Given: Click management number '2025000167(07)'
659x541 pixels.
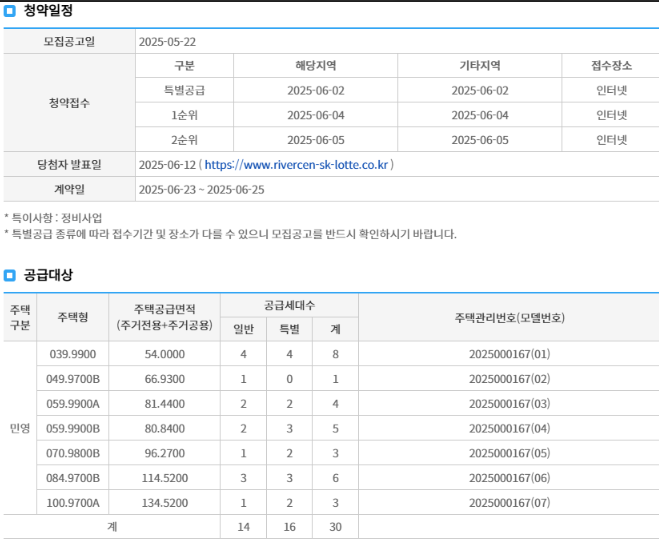Looking at the screenshot, I should tap(509, 503).
